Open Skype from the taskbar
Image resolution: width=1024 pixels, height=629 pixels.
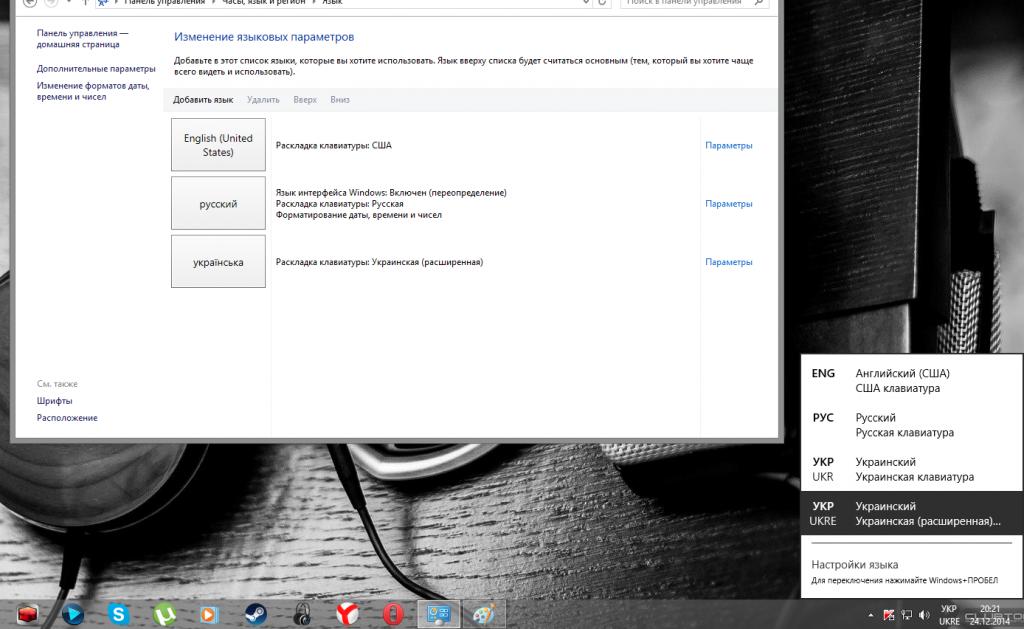119,614
